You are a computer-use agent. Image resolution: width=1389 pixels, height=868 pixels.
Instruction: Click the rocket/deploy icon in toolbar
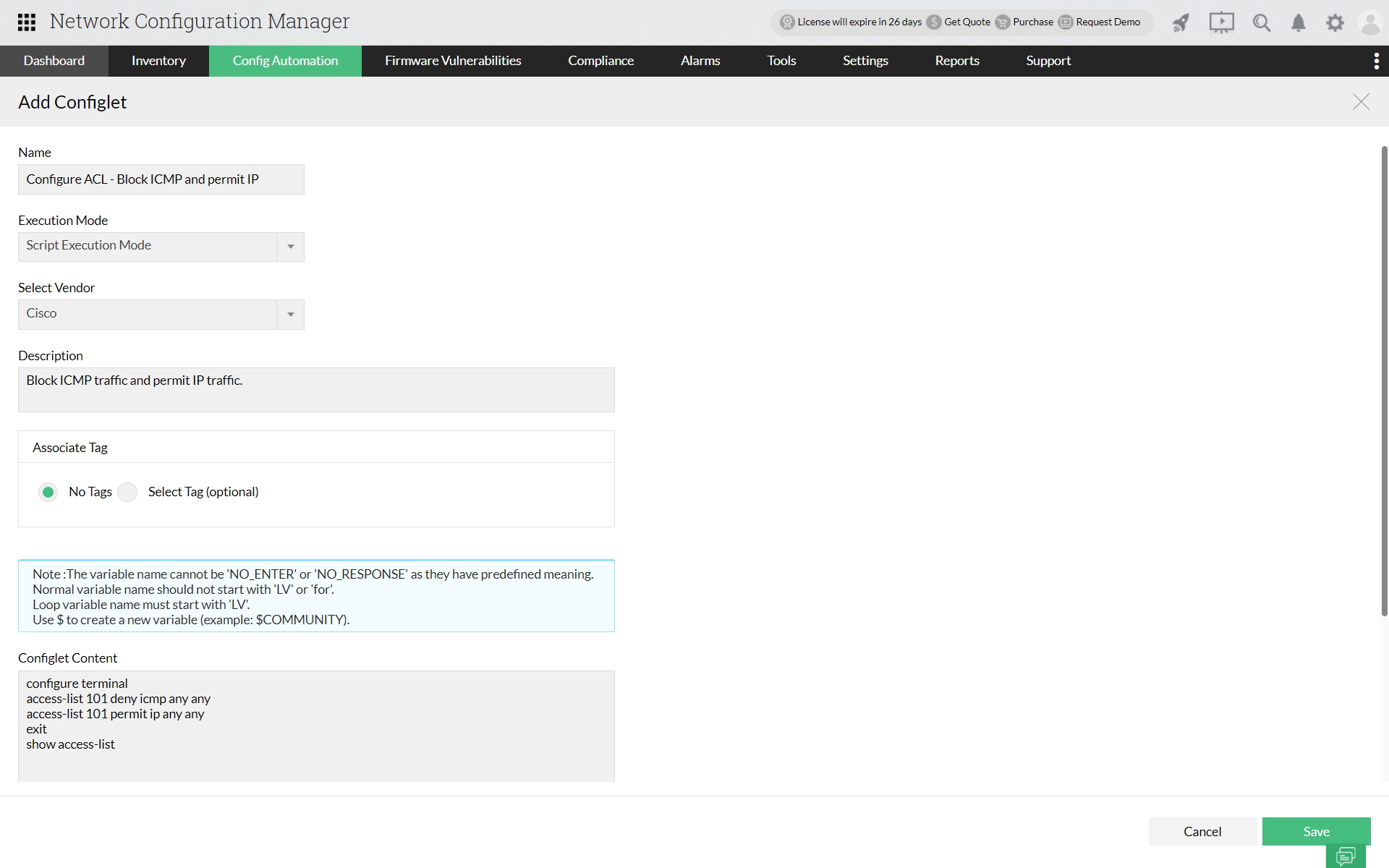pyautogui.click(x=1181, y=22)
